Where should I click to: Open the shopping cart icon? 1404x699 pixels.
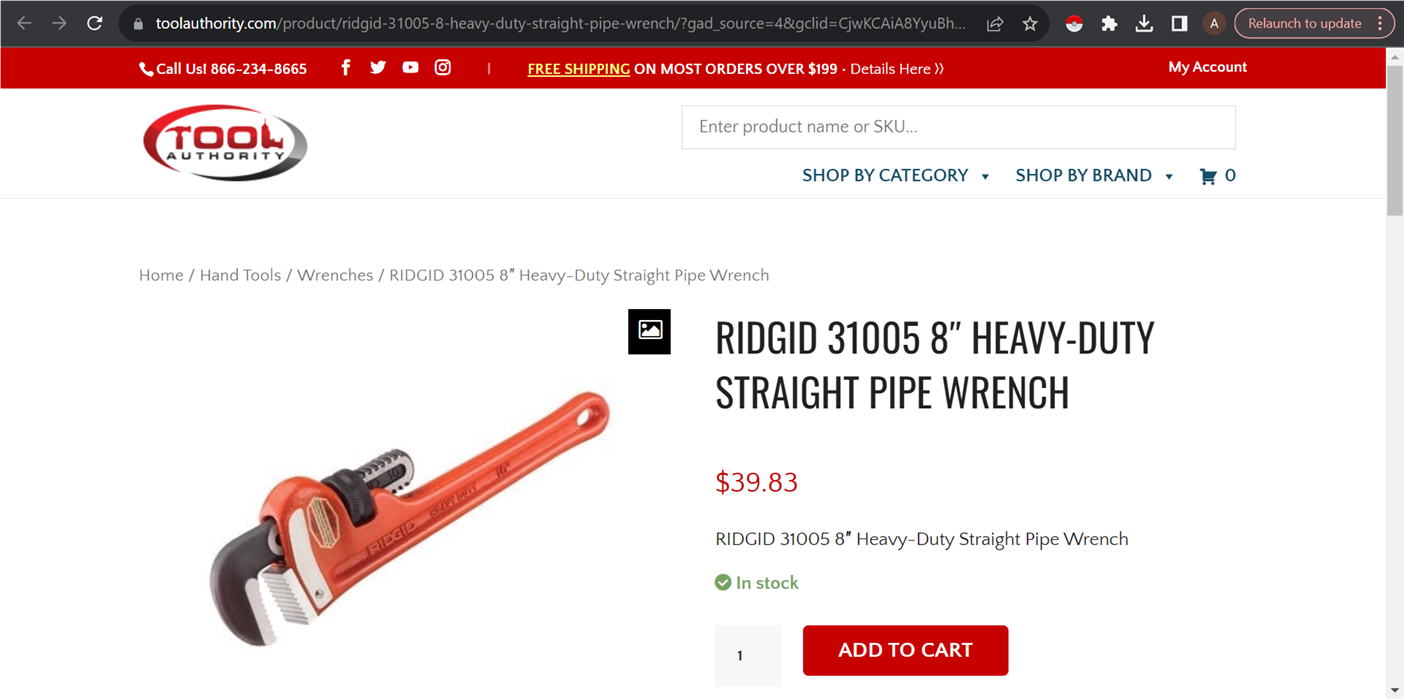(x=1208, y=176)
